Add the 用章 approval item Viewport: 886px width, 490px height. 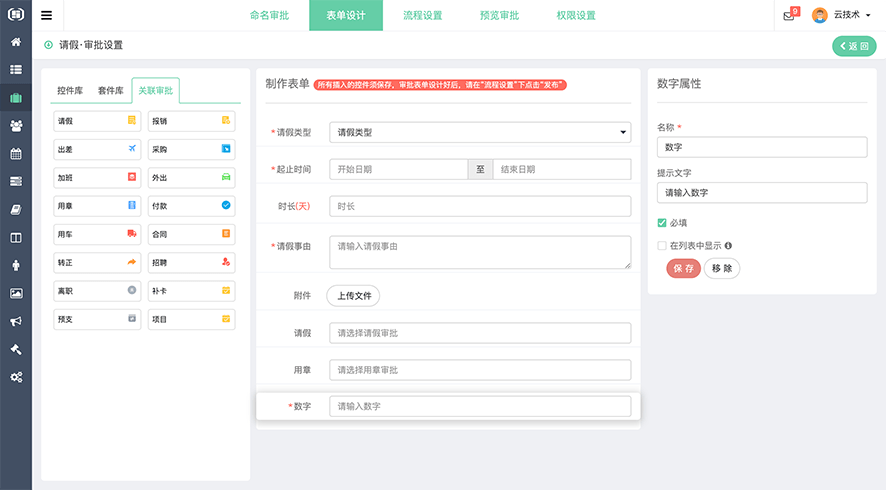pyautogui.click(x=97, y=206)
